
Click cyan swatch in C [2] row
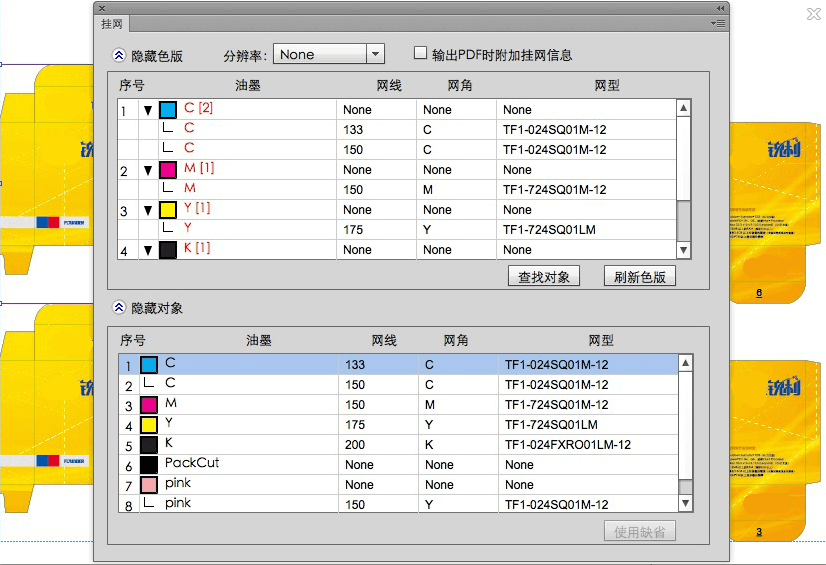click(x=168, y=110)
